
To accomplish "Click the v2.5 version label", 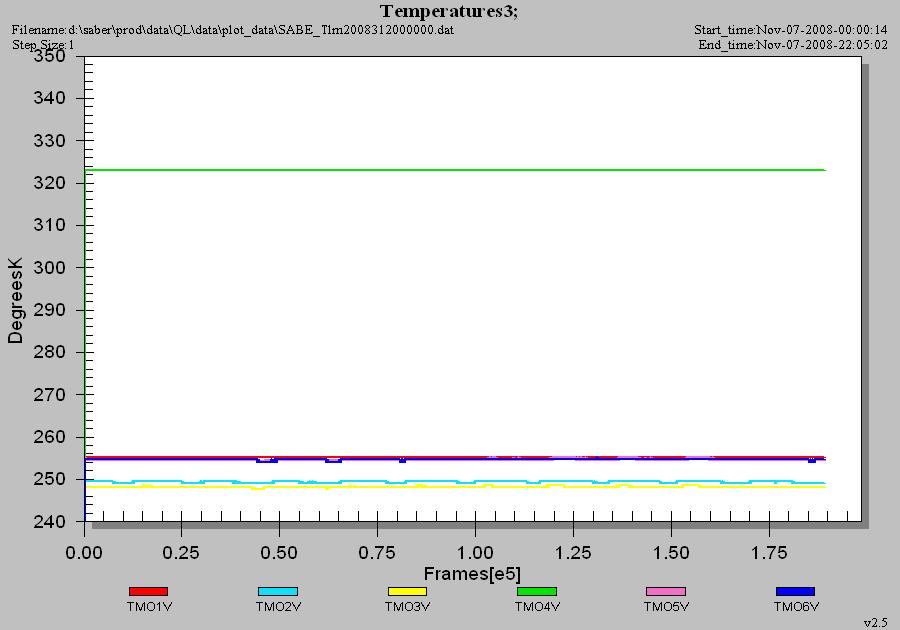I will click(x=876, y=622).
